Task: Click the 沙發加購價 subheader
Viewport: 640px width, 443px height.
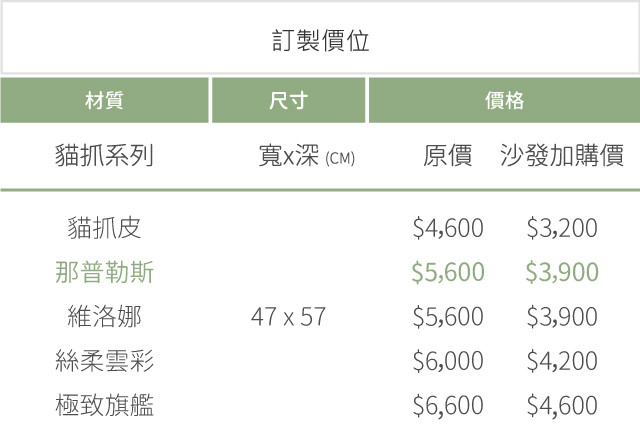Action: [562, 156]
